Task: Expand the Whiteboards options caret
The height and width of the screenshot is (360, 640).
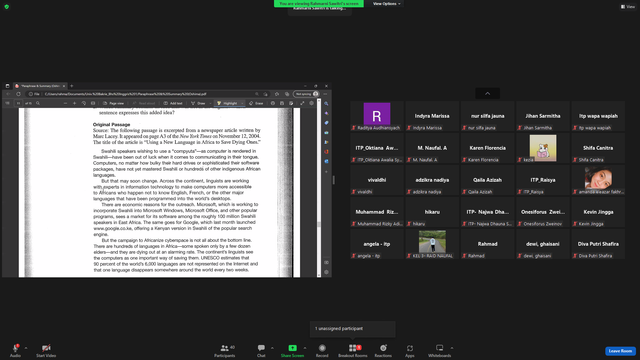Action: pyautogui.click(x=452, y=348)
